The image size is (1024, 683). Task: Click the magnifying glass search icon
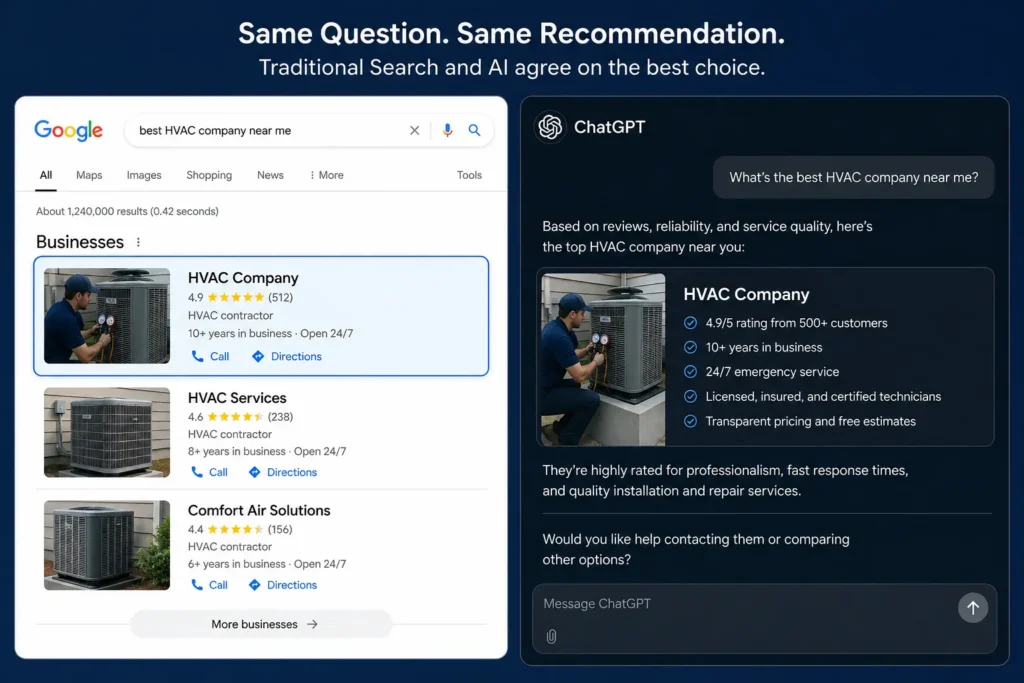tap(474, 131)
